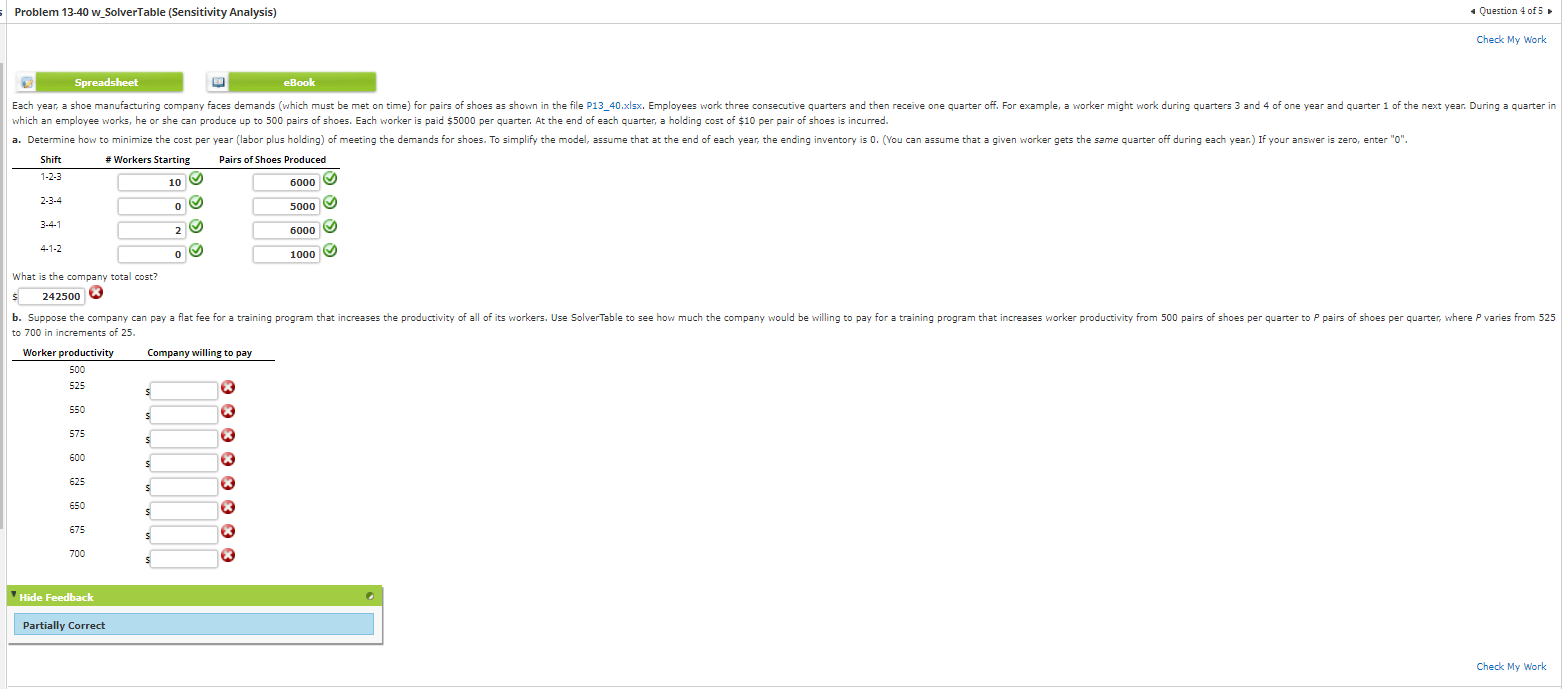The height and width of the screenshot is (689, 1564).
Task: Collapse the Hide Feedback panel header
Action: pyautogui.click(x=194, y=597)
